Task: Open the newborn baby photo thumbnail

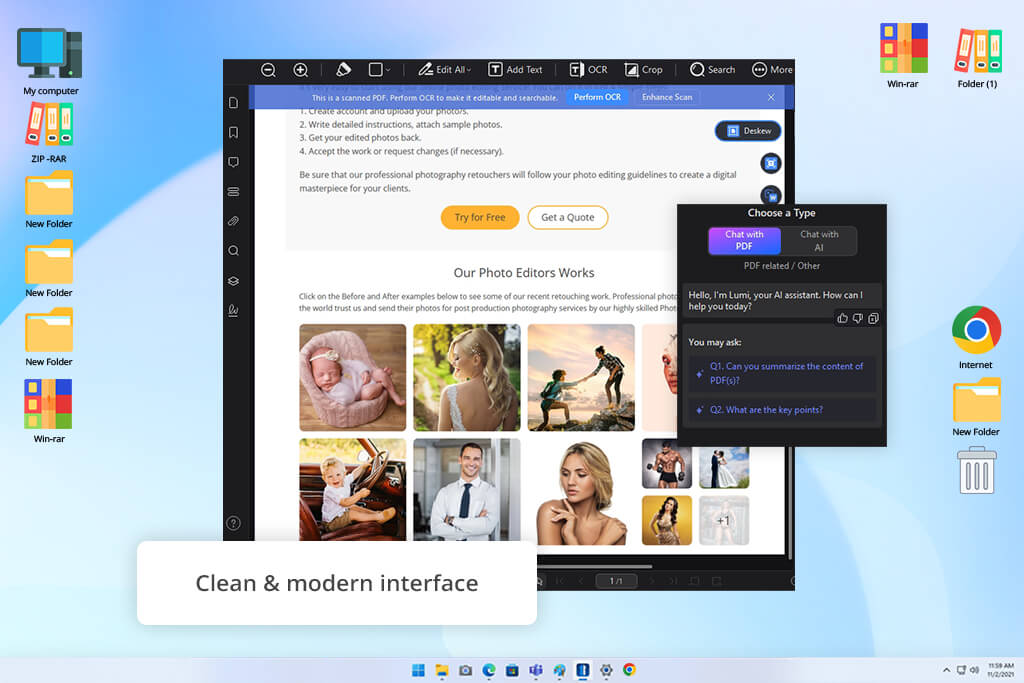Action: coord(353,377)
